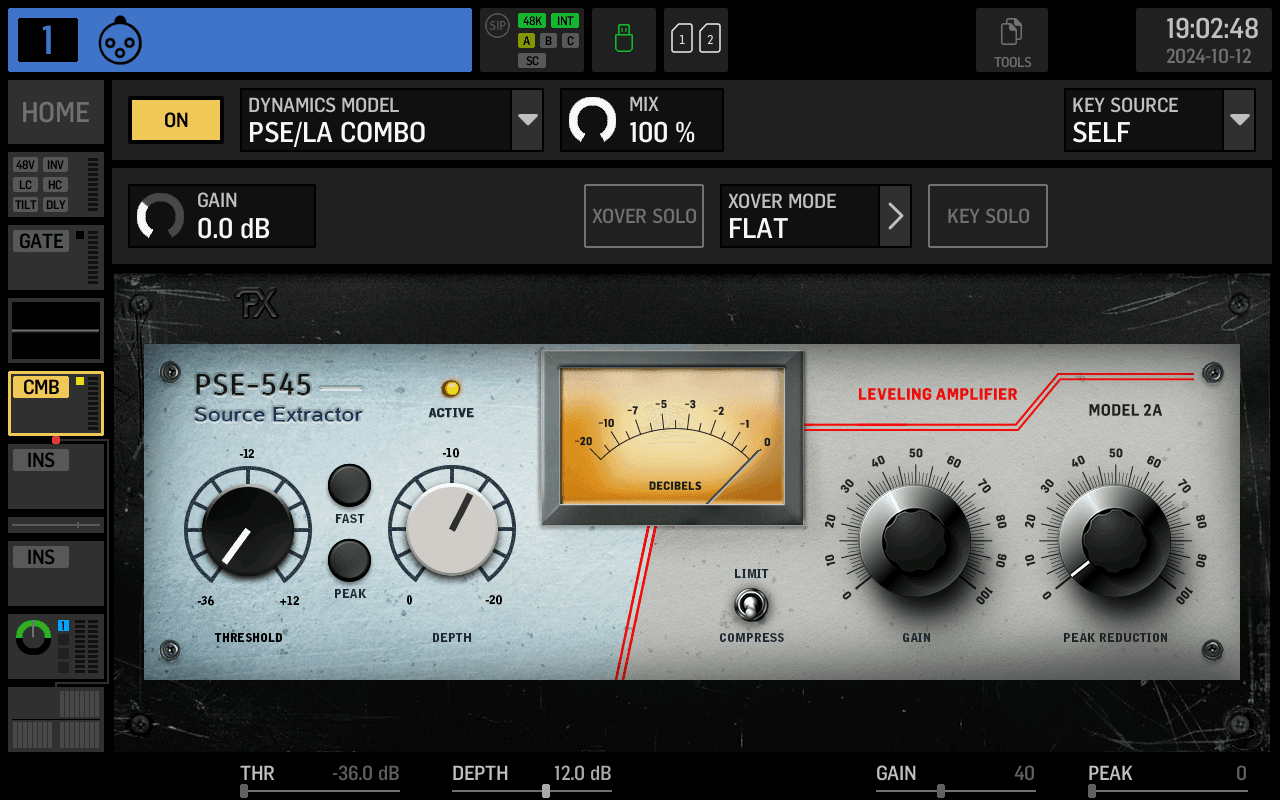
Task: Click the Leveling Amplifier GAIN knob
Action: [x=915, y=540]
